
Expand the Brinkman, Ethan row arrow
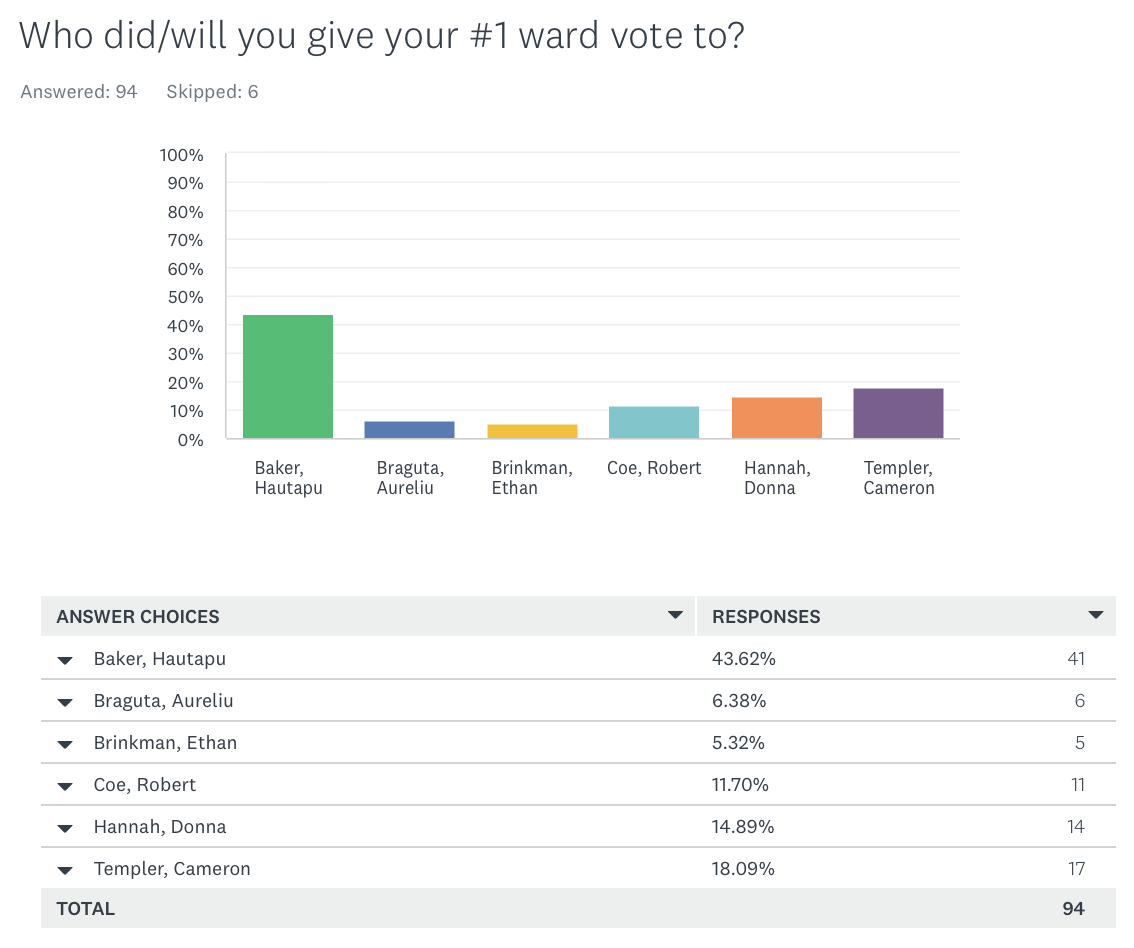click(65, 744)
